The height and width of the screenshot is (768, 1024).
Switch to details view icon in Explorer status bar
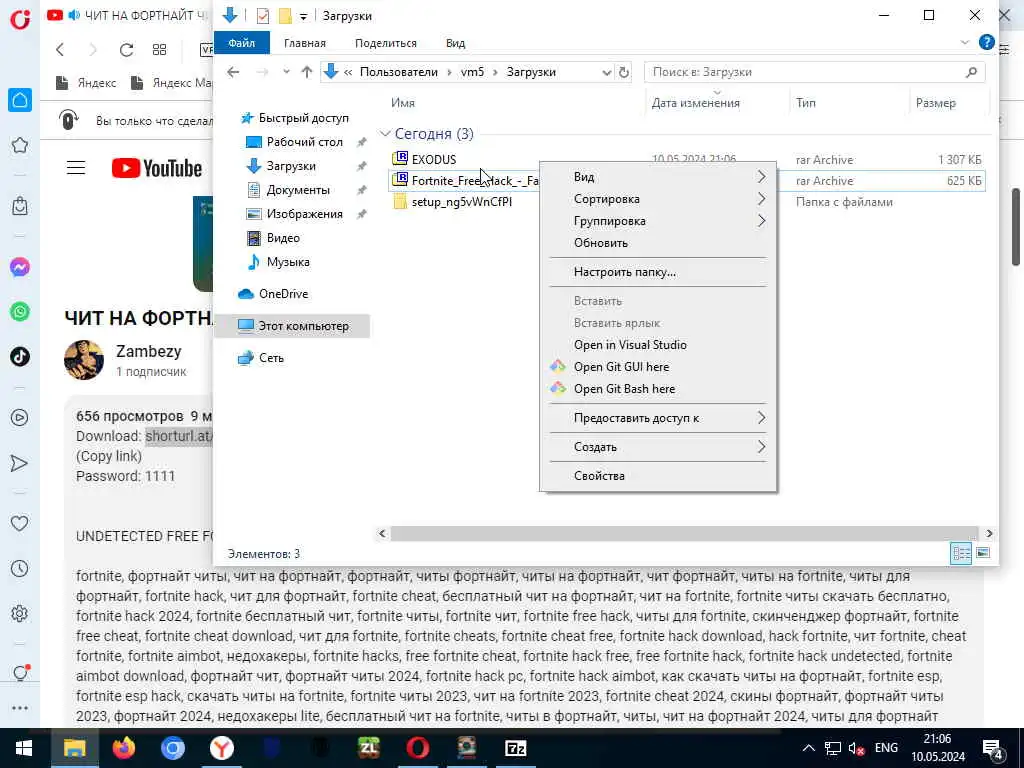click(961, 553)
